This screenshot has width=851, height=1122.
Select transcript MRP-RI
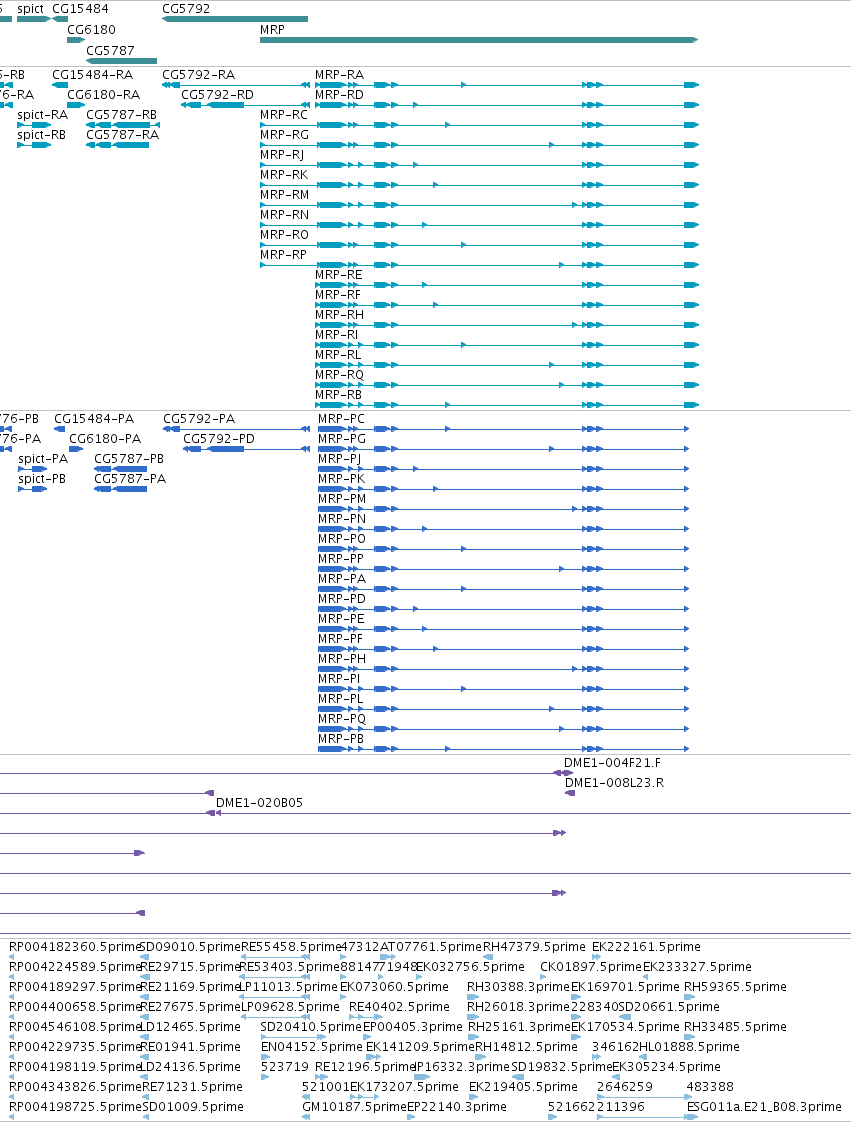(x=336, y=336)
